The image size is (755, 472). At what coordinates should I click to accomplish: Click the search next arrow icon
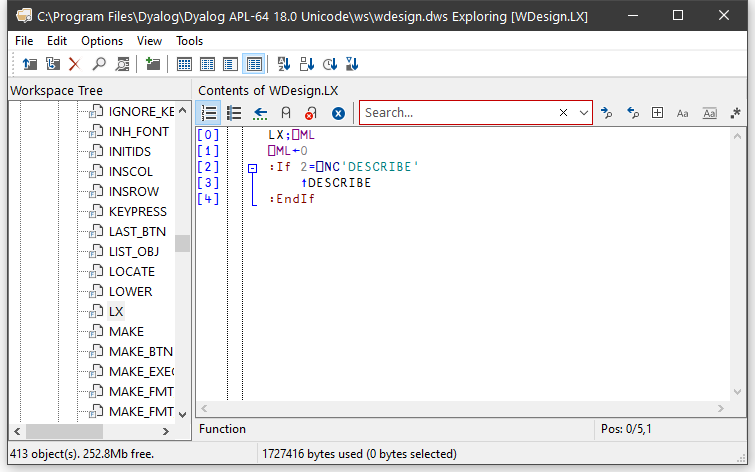coord(607,113)
